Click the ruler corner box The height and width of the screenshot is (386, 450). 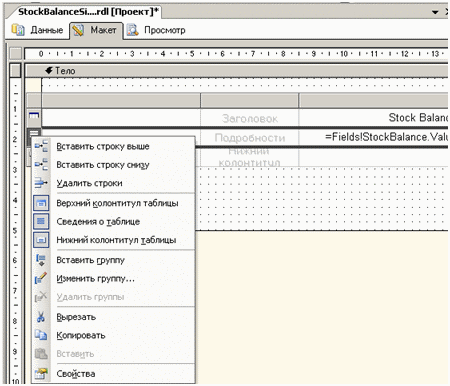point(15,53)
